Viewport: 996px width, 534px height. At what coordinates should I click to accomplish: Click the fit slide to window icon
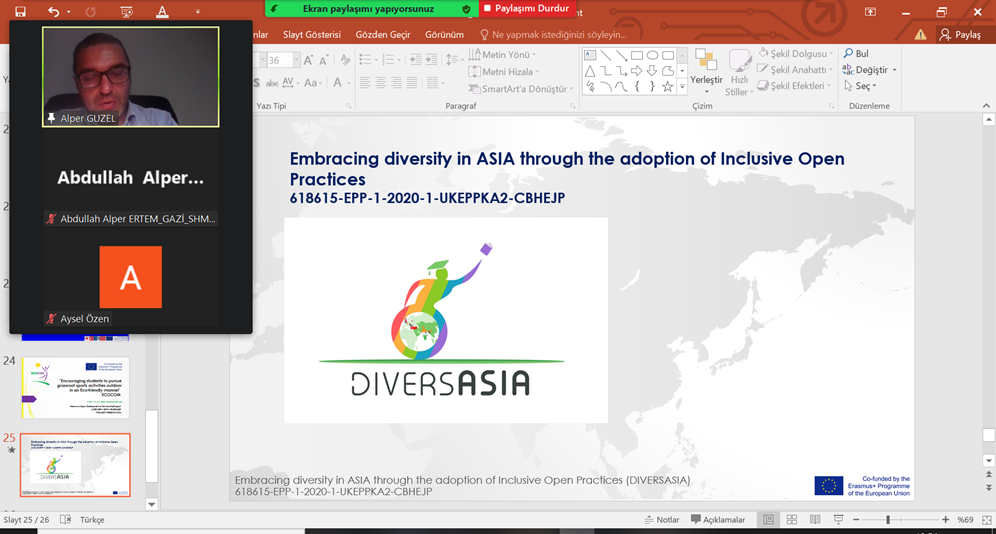pos(985,520)
